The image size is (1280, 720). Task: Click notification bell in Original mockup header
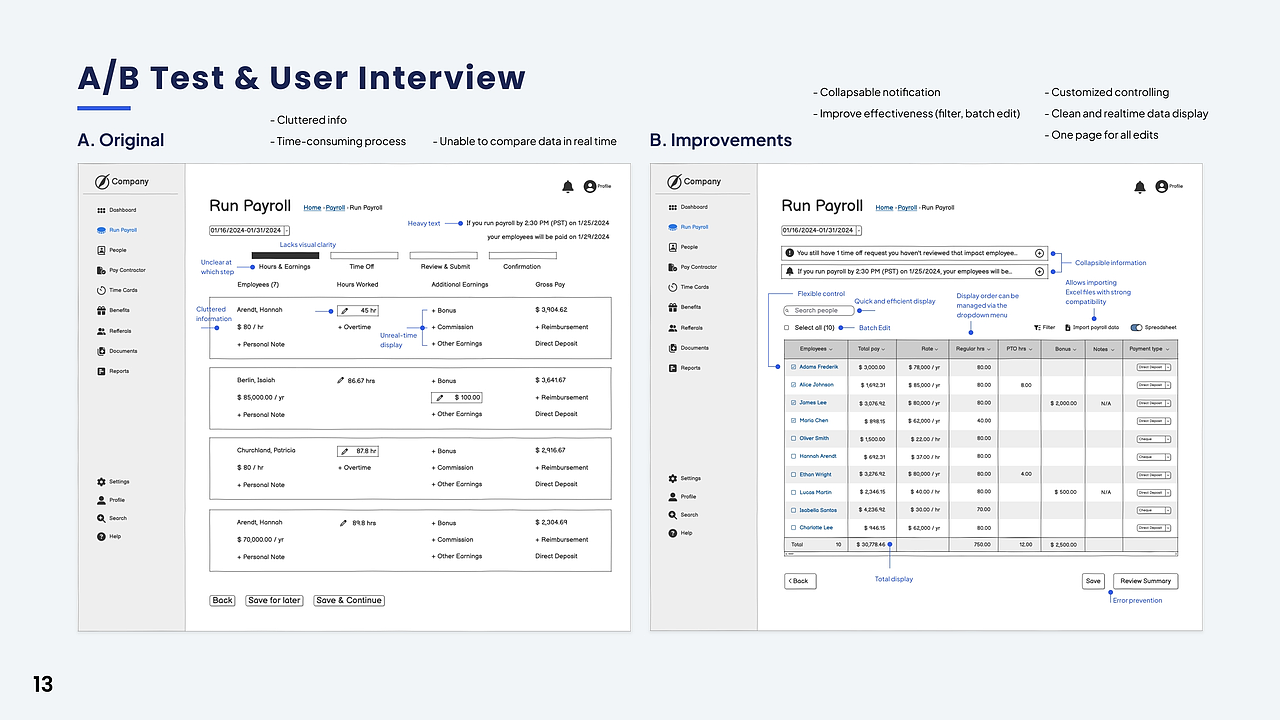(x=568, y=187)
